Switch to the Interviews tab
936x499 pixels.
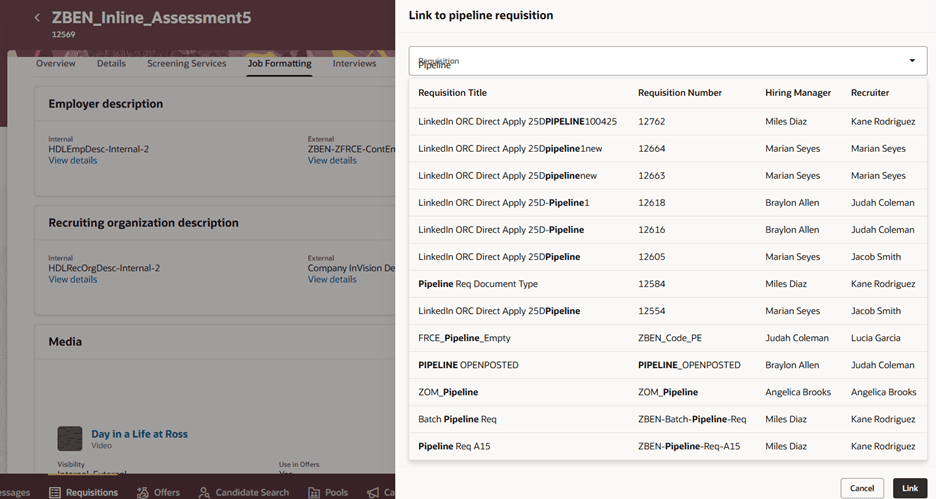tap(355, 63)
